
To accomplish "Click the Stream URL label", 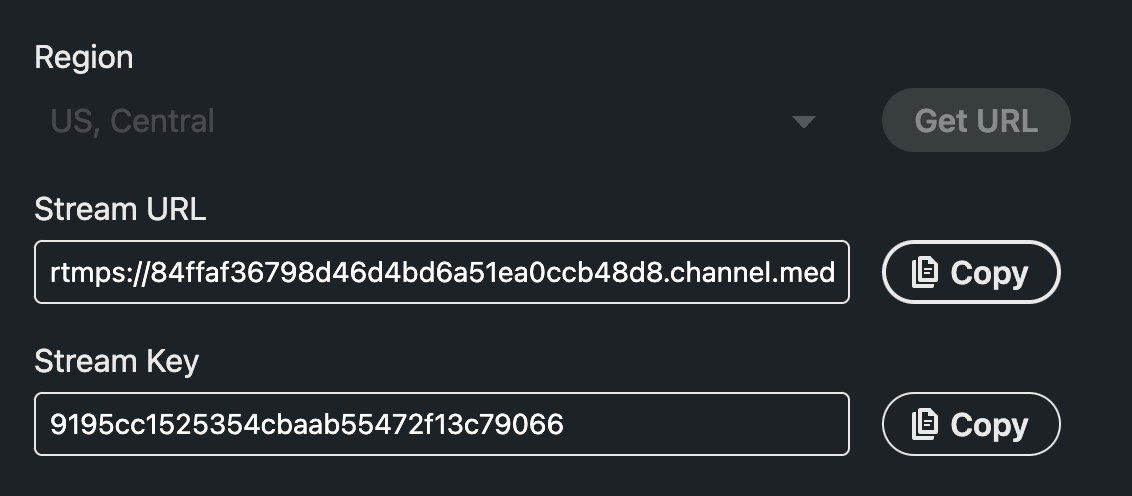I will pos(121,209).
